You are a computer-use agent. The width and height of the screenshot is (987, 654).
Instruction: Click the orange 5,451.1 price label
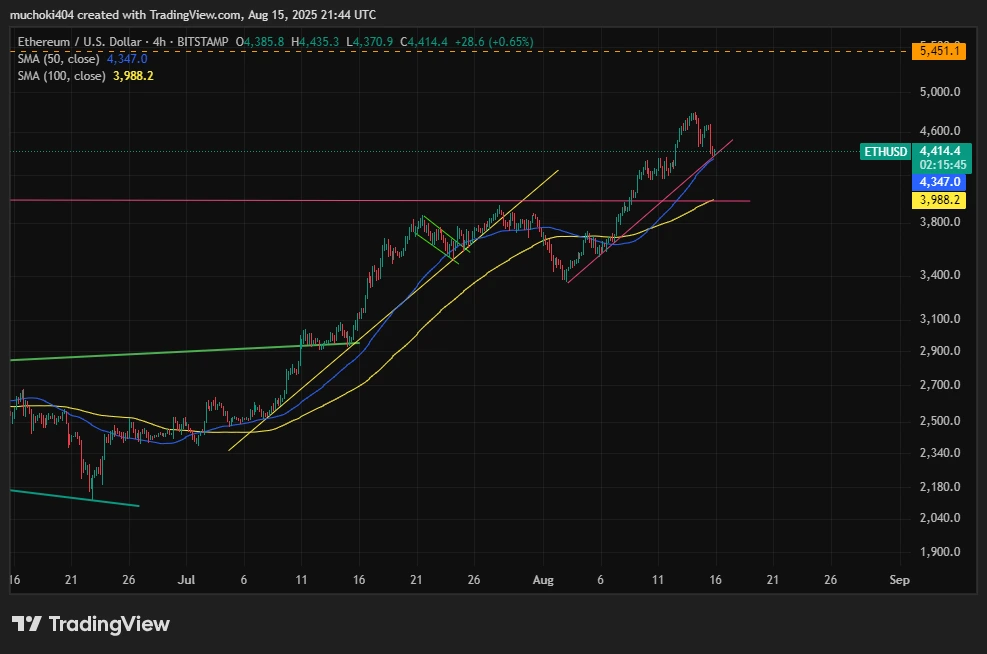click(937, 51)
